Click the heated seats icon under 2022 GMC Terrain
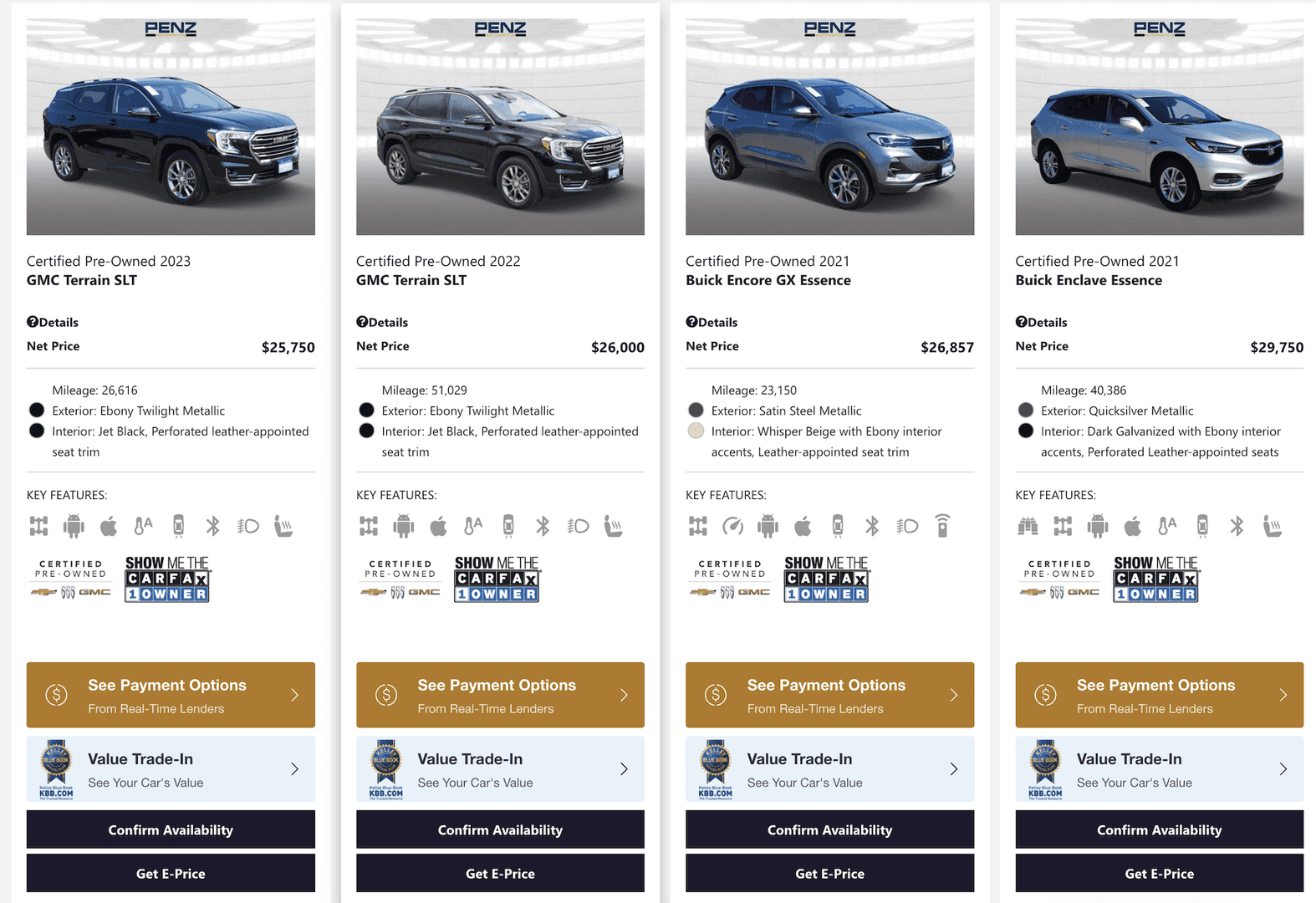 pos(613,526)
